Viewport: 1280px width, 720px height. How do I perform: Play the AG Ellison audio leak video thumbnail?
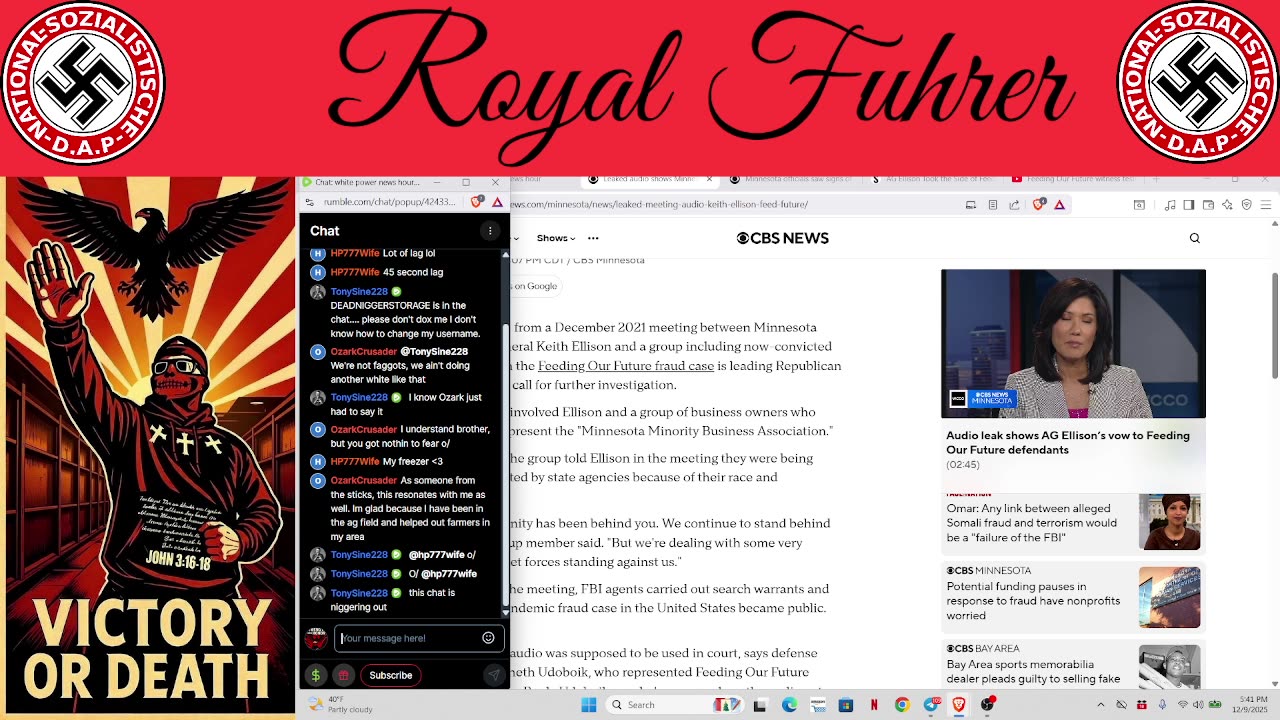(1073, 344)
